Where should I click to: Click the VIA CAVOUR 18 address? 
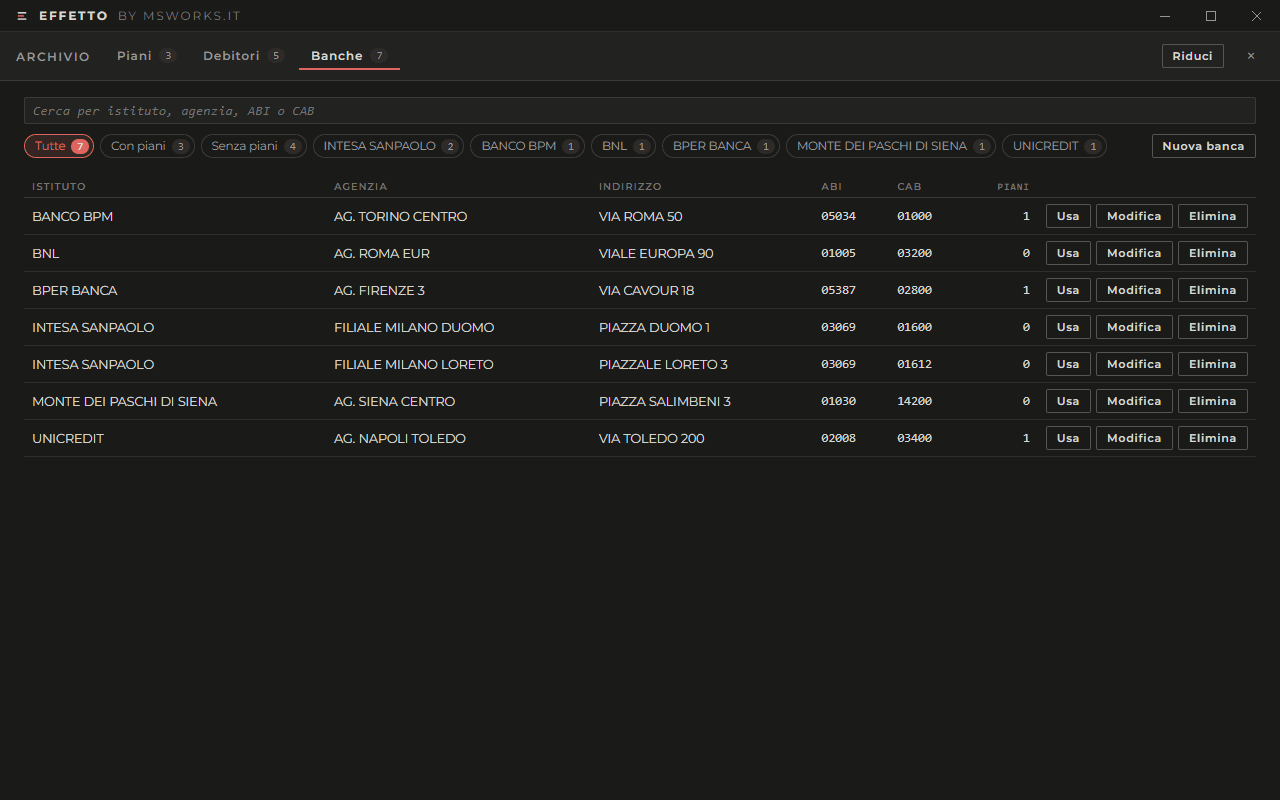pos(647,290)
